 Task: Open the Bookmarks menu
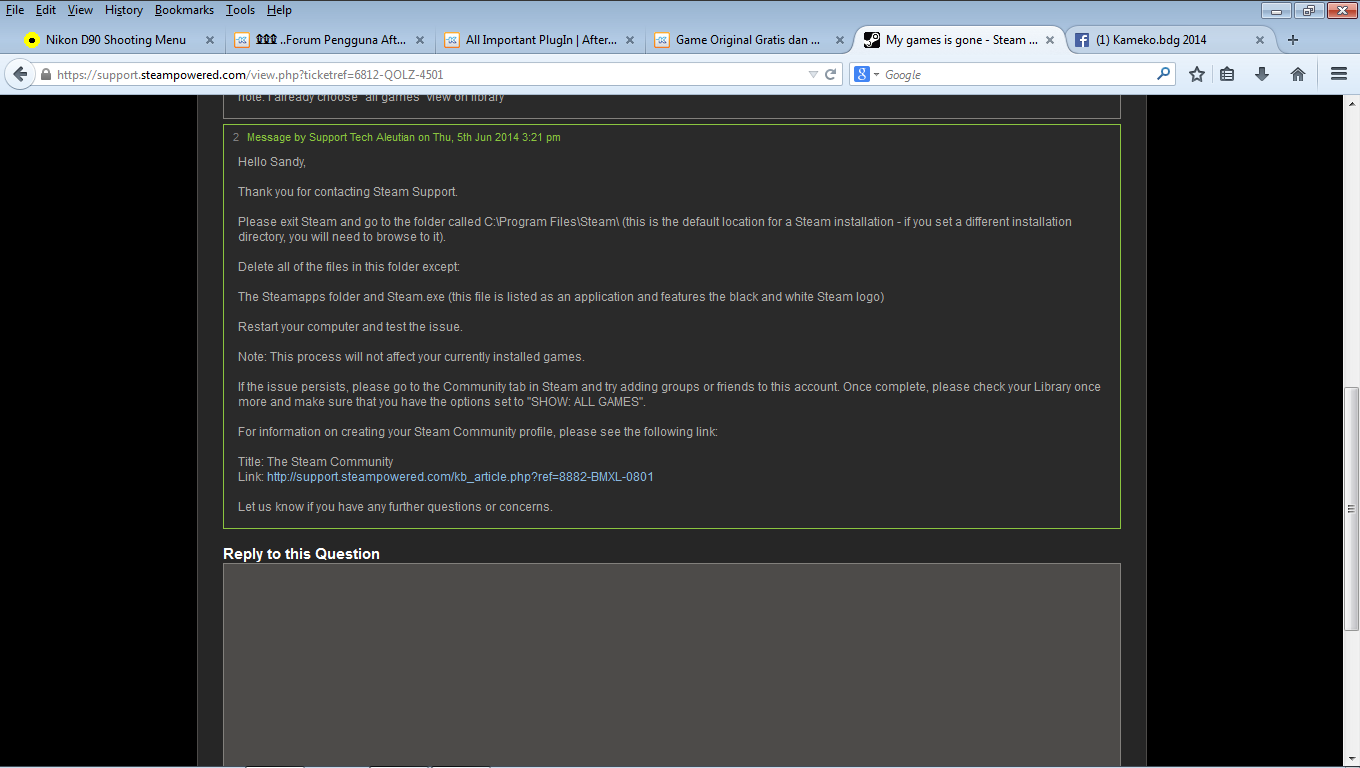coord(184,10)
